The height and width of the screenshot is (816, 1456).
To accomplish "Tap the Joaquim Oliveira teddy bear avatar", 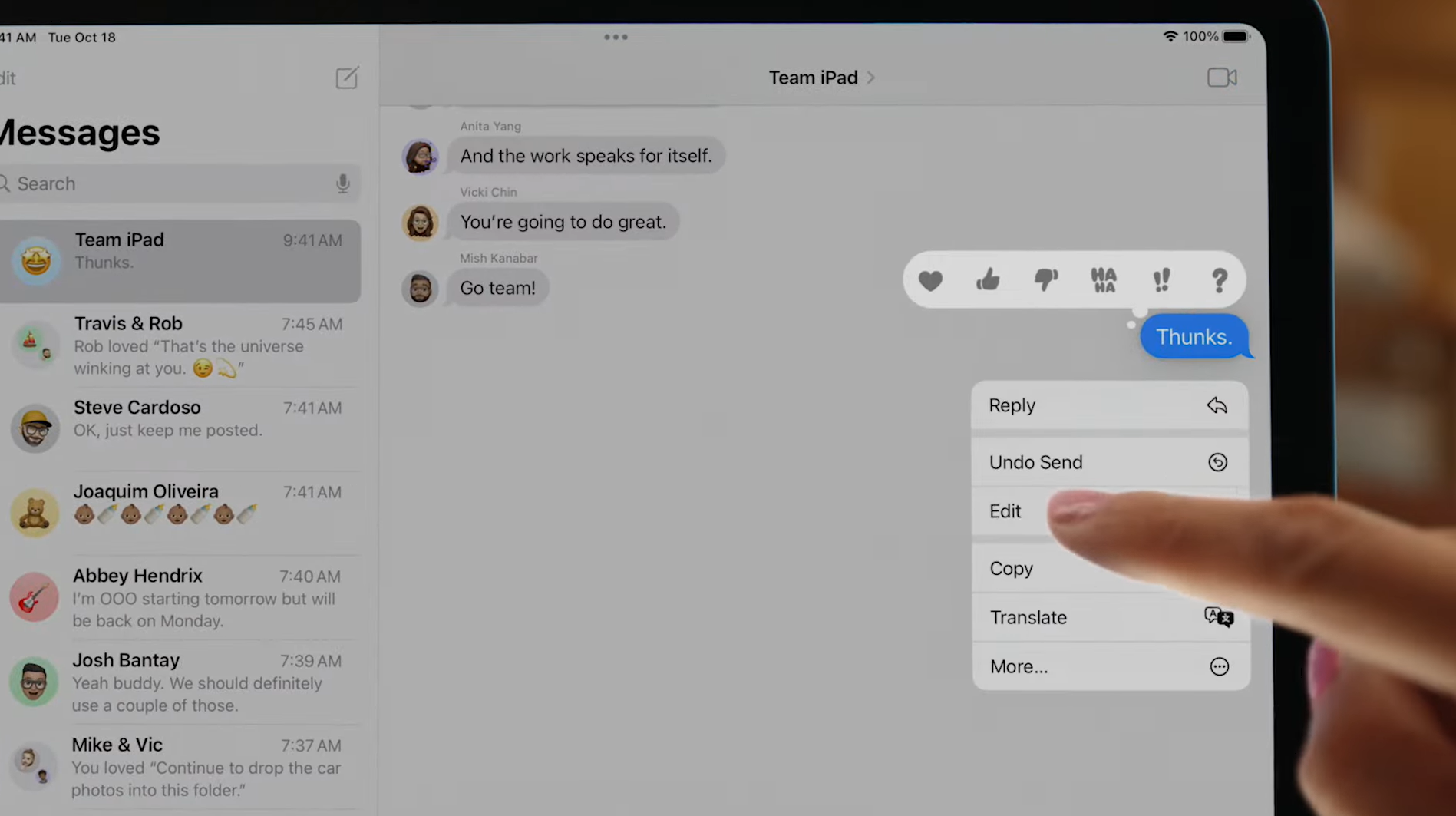I will click(x=35, y=513).
